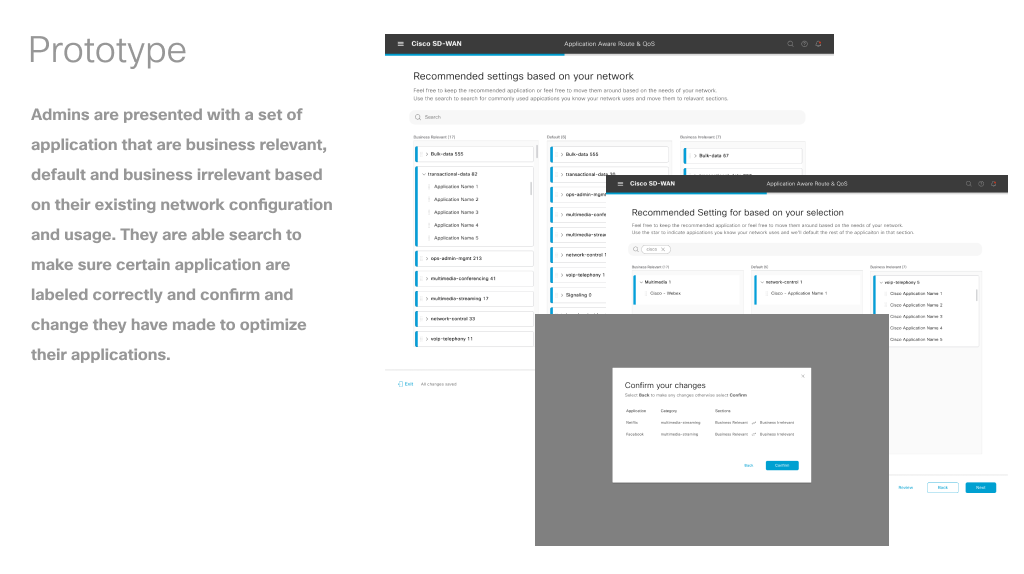Expand multimedia-streaming 17 group

pyautogui.click(x=427, y=298)
